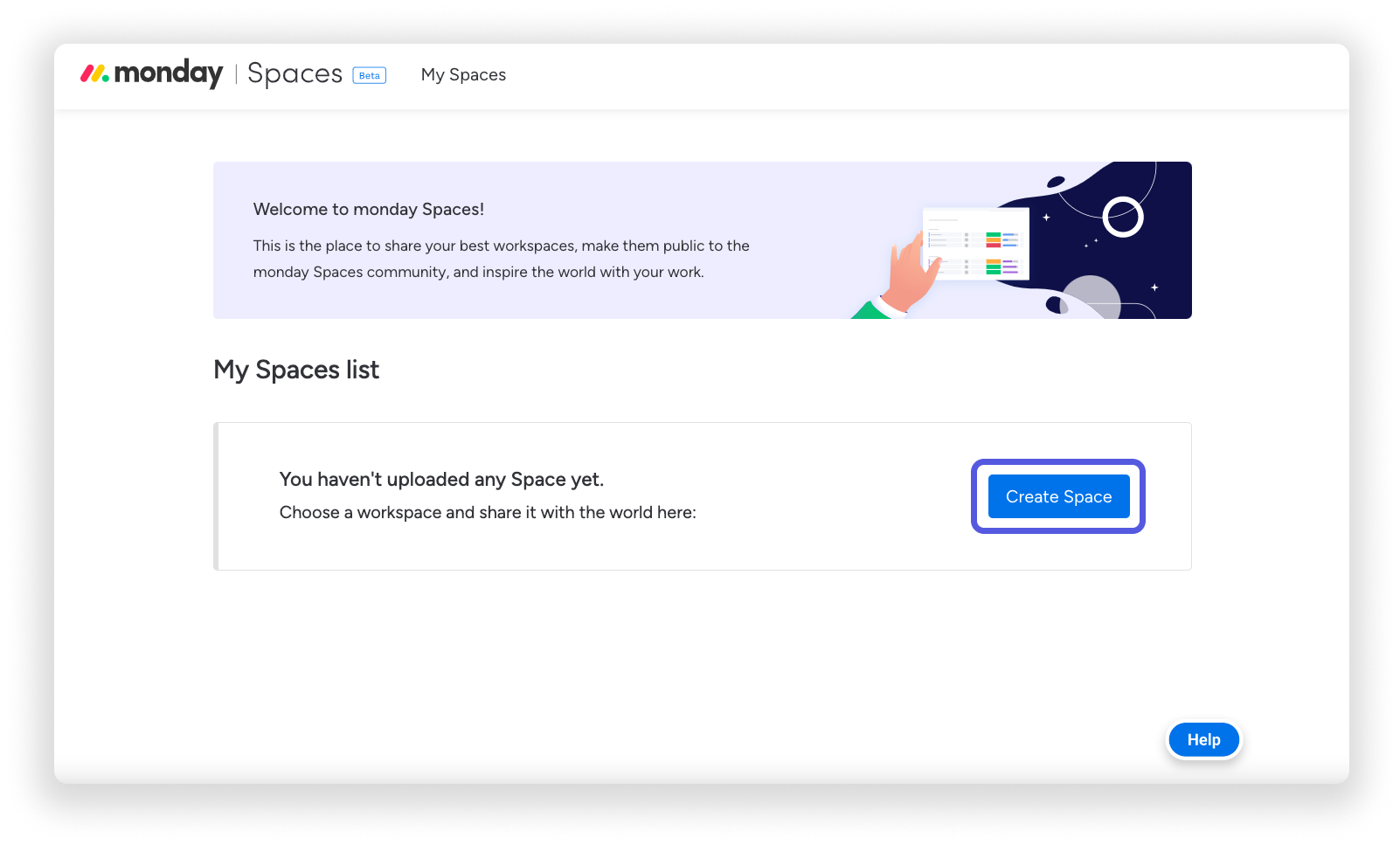Click the monday colorful logo mark
This screenshot has width=1400, height=845.
(x=94, y=73)
